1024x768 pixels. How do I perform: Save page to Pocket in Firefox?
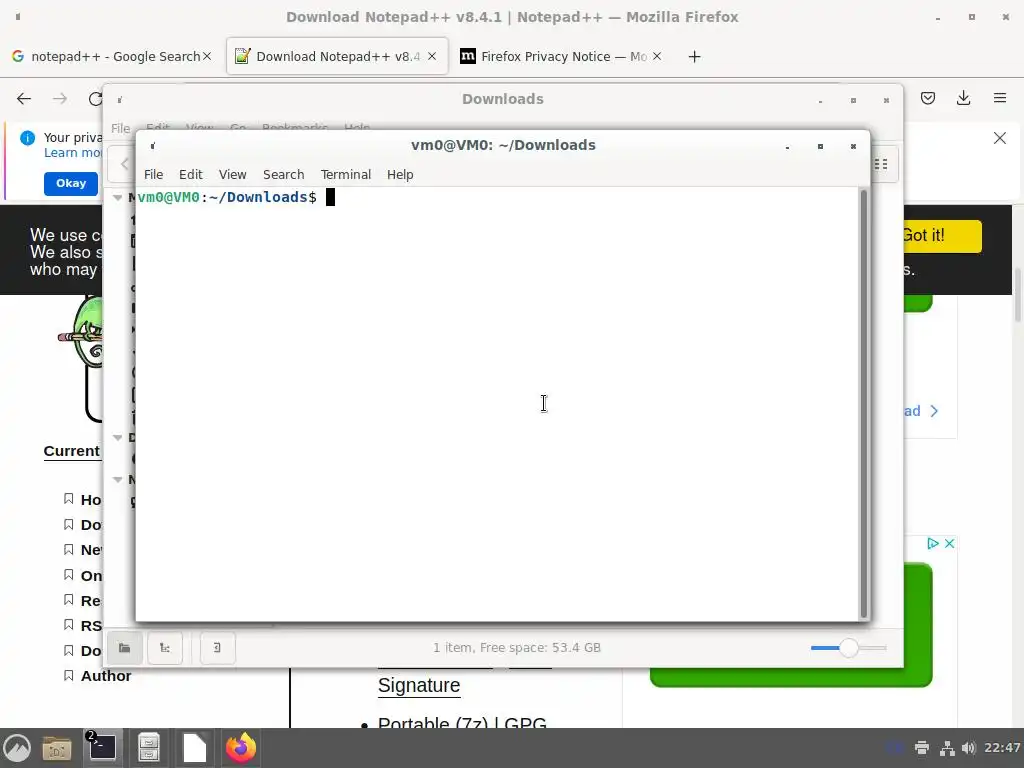click(x=928, y=98)
